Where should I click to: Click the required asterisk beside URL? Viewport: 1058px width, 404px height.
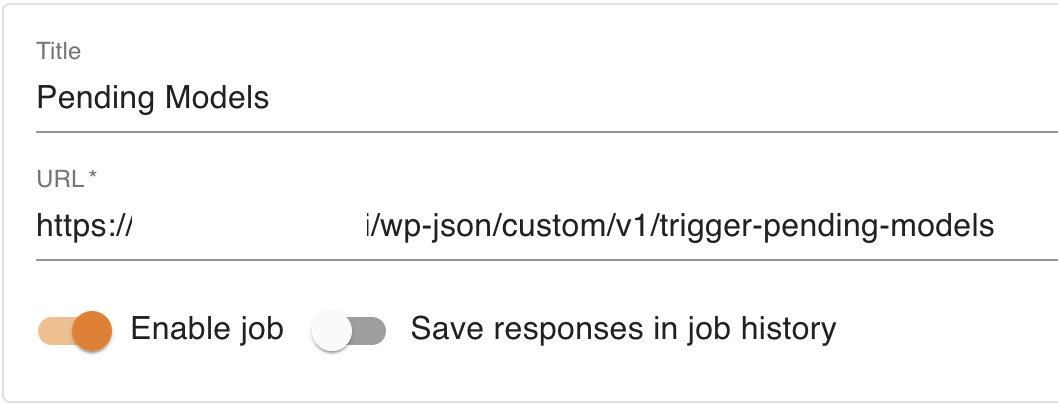(93, 178)
